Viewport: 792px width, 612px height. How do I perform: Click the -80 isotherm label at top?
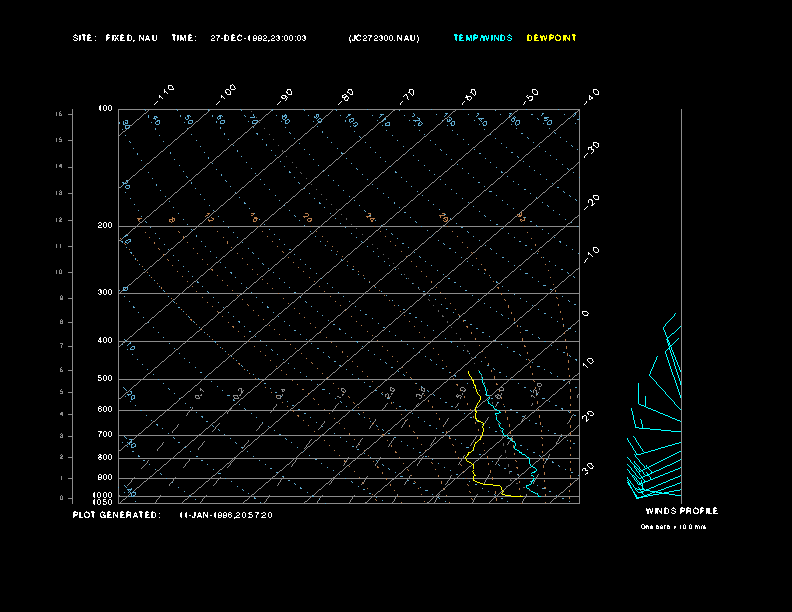click(x=346, y=96)
